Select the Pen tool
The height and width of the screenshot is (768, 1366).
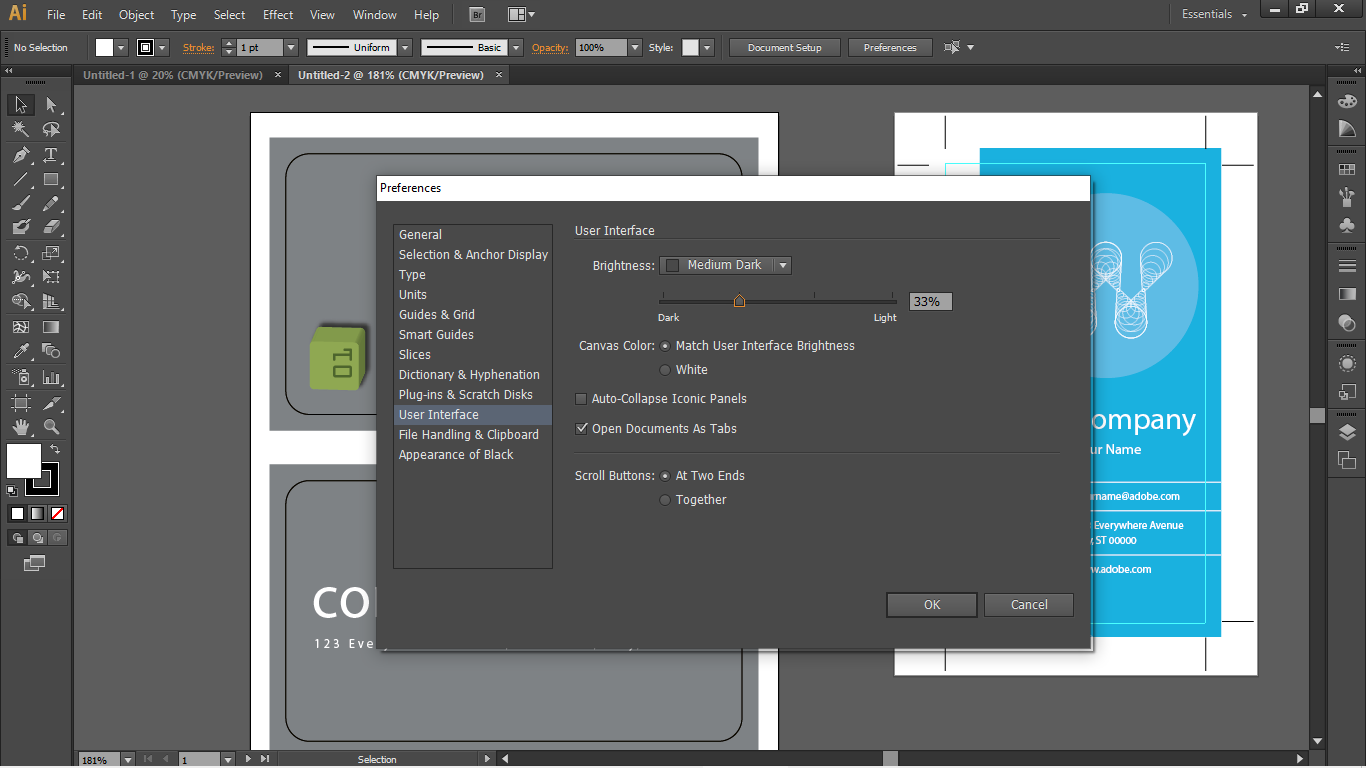tap(20, 155)
